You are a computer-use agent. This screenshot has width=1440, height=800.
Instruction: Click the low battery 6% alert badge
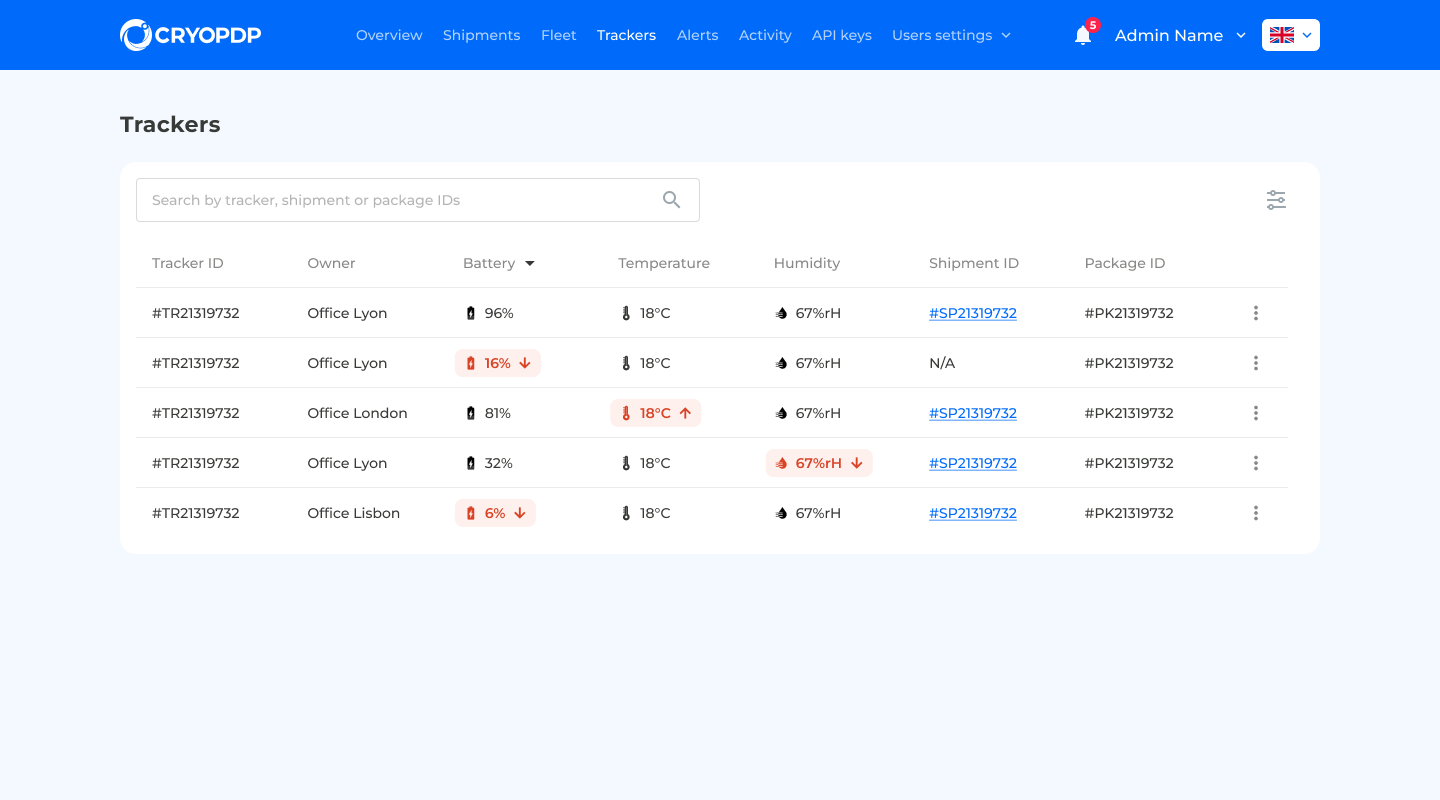pos(495,513)
